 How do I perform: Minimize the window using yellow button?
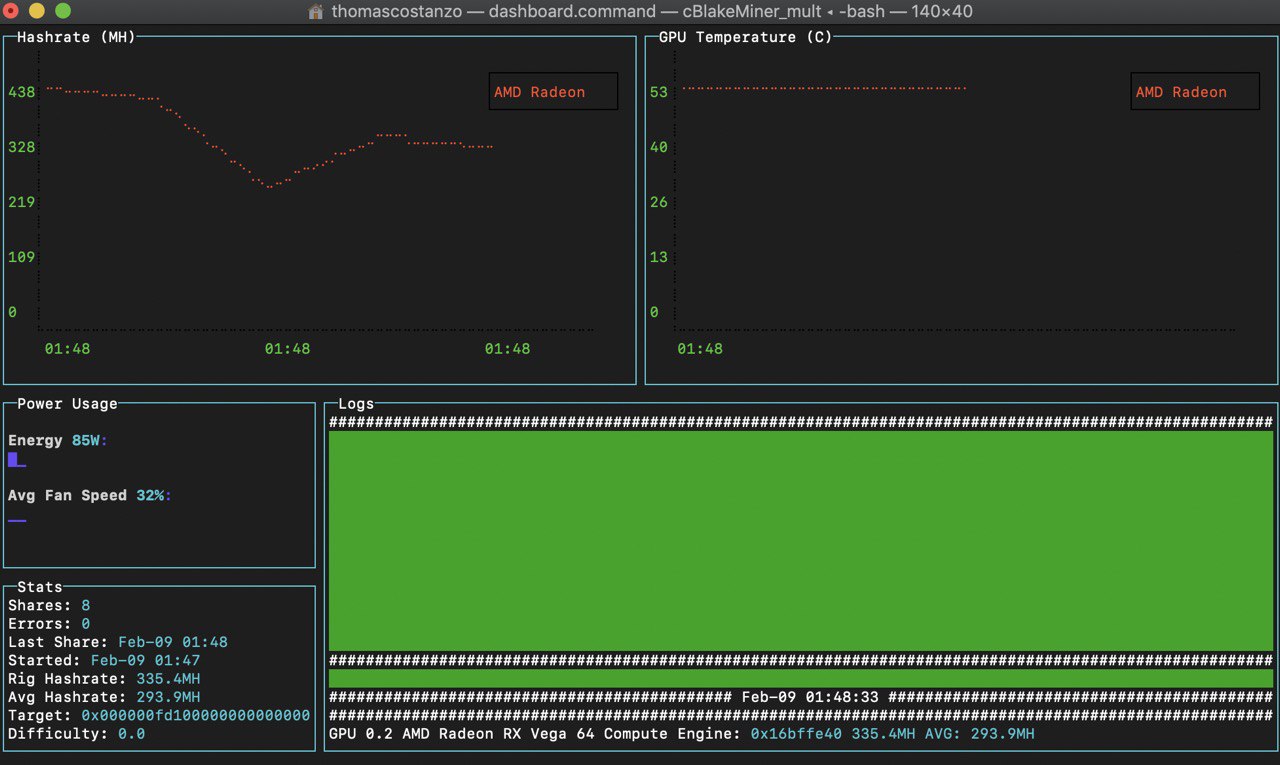tap(37, 11)
